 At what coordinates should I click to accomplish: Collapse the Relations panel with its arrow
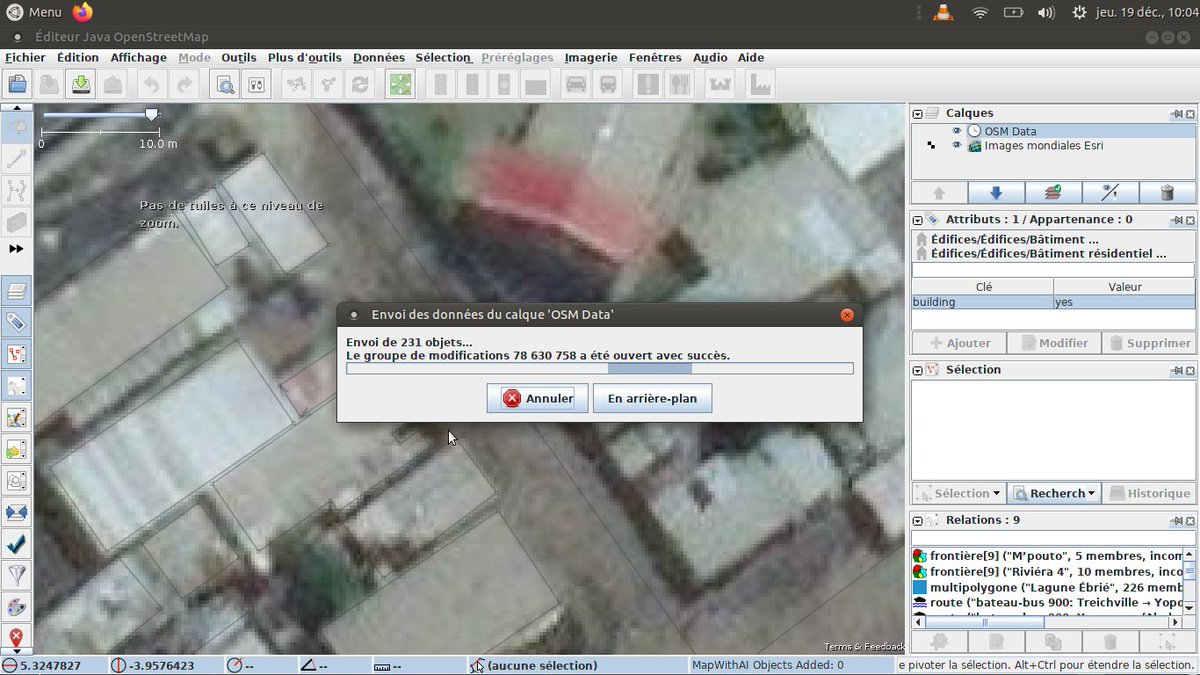pos(918,520)
